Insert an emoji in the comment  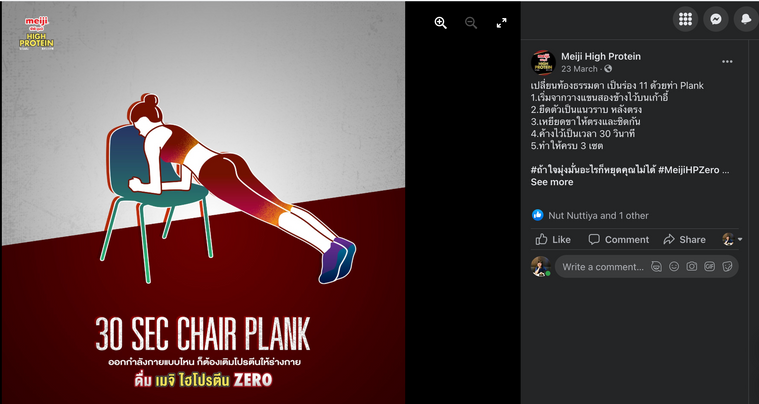[x=674, y=267]
